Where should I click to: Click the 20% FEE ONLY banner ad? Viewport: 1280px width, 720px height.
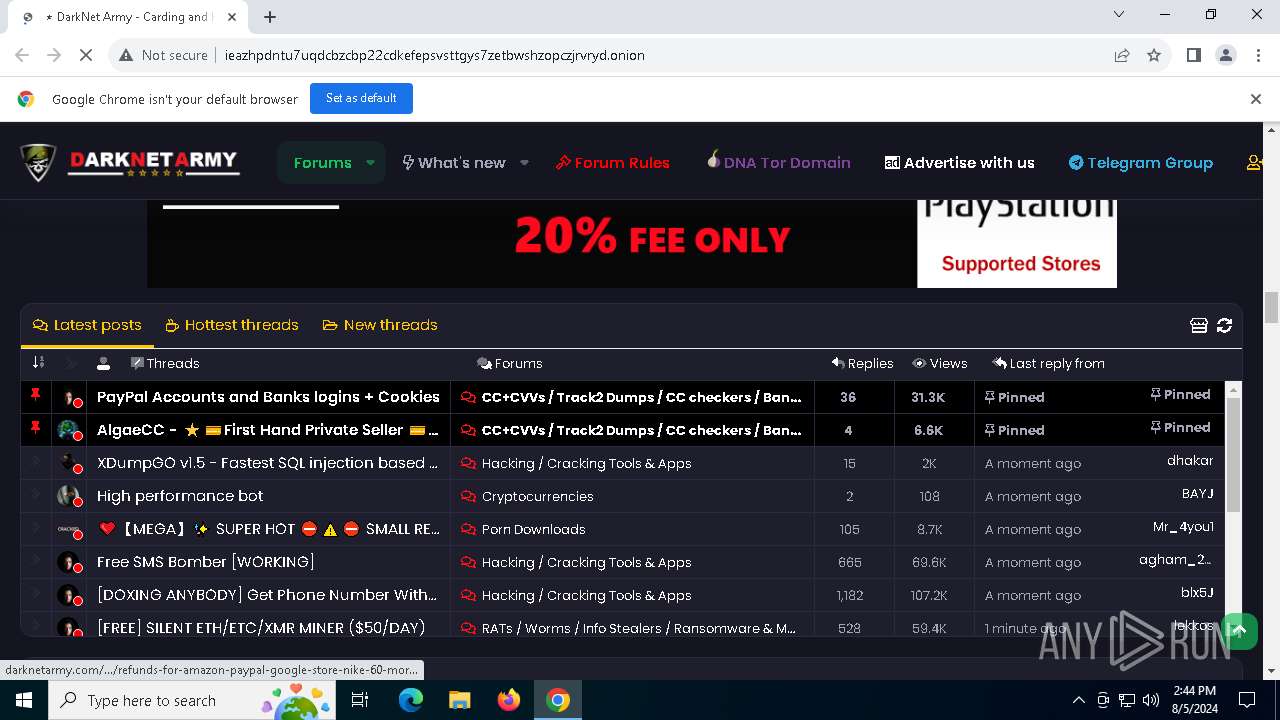pyautogui.click(x=532, y=243)
